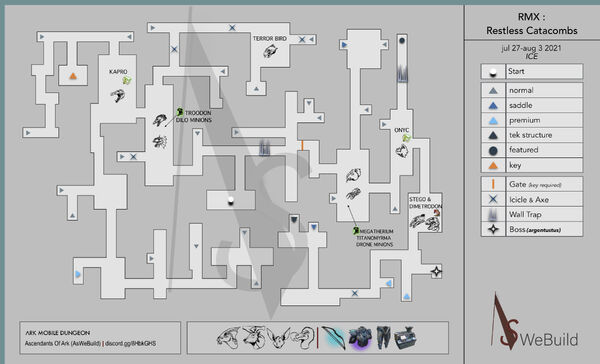Click the tek structure marker on the map
600x364 pixels.
click(294, 220)
